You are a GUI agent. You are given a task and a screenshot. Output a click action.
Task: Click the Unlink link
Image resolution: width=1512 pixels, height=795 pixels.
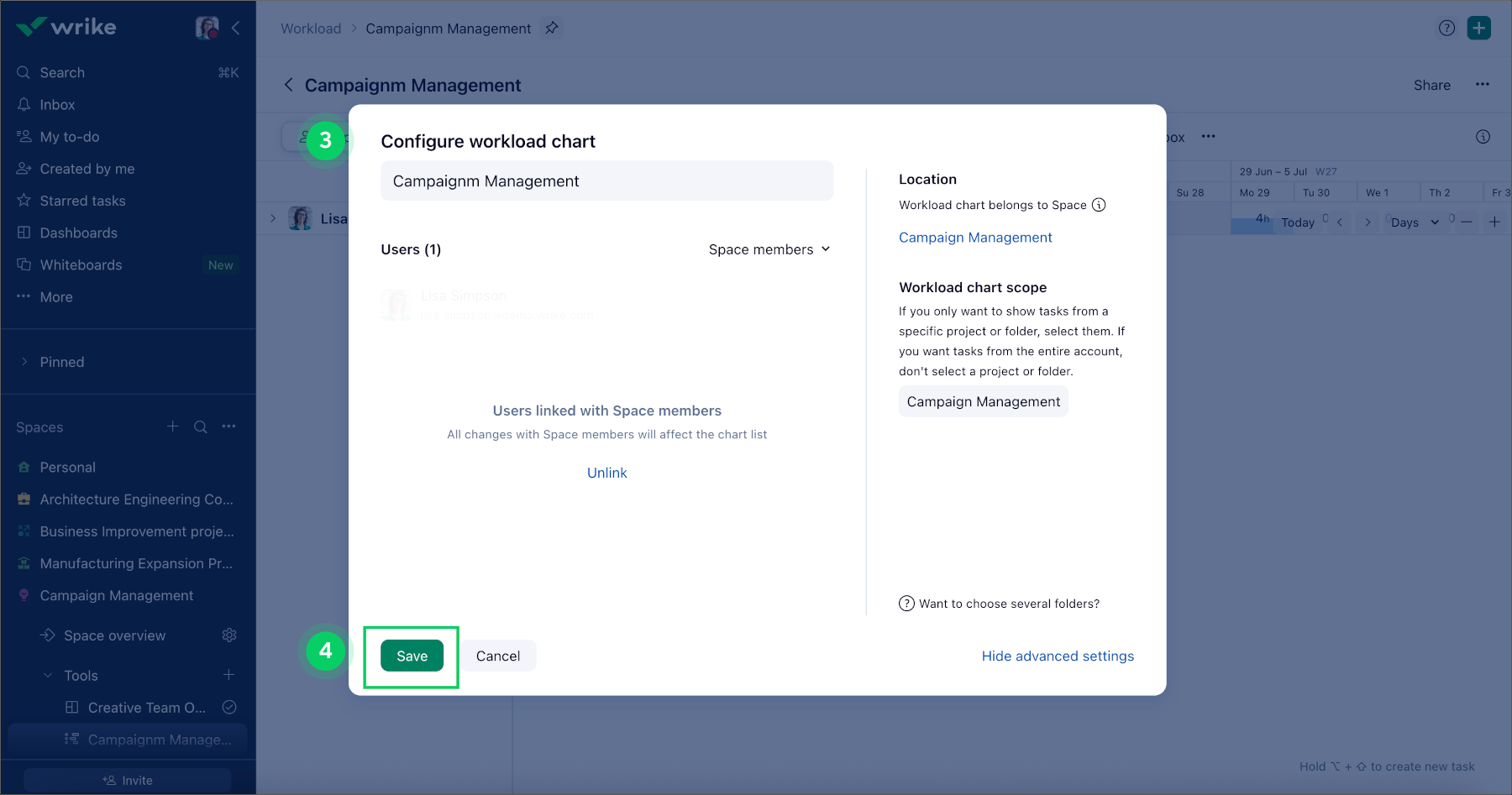pos(606,473)
